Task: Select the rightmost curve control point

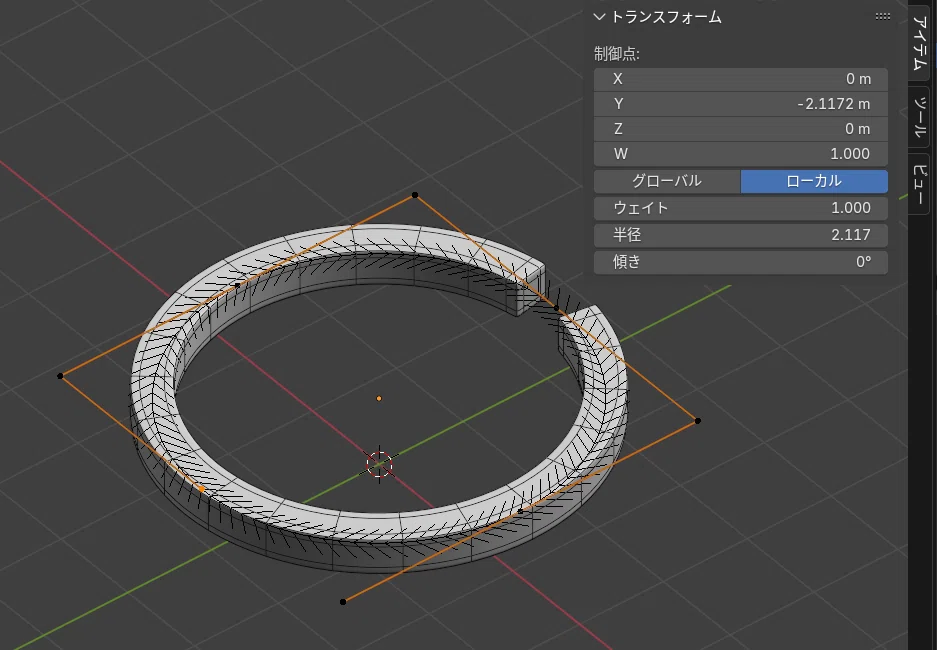Action: (x=697, y=421)
